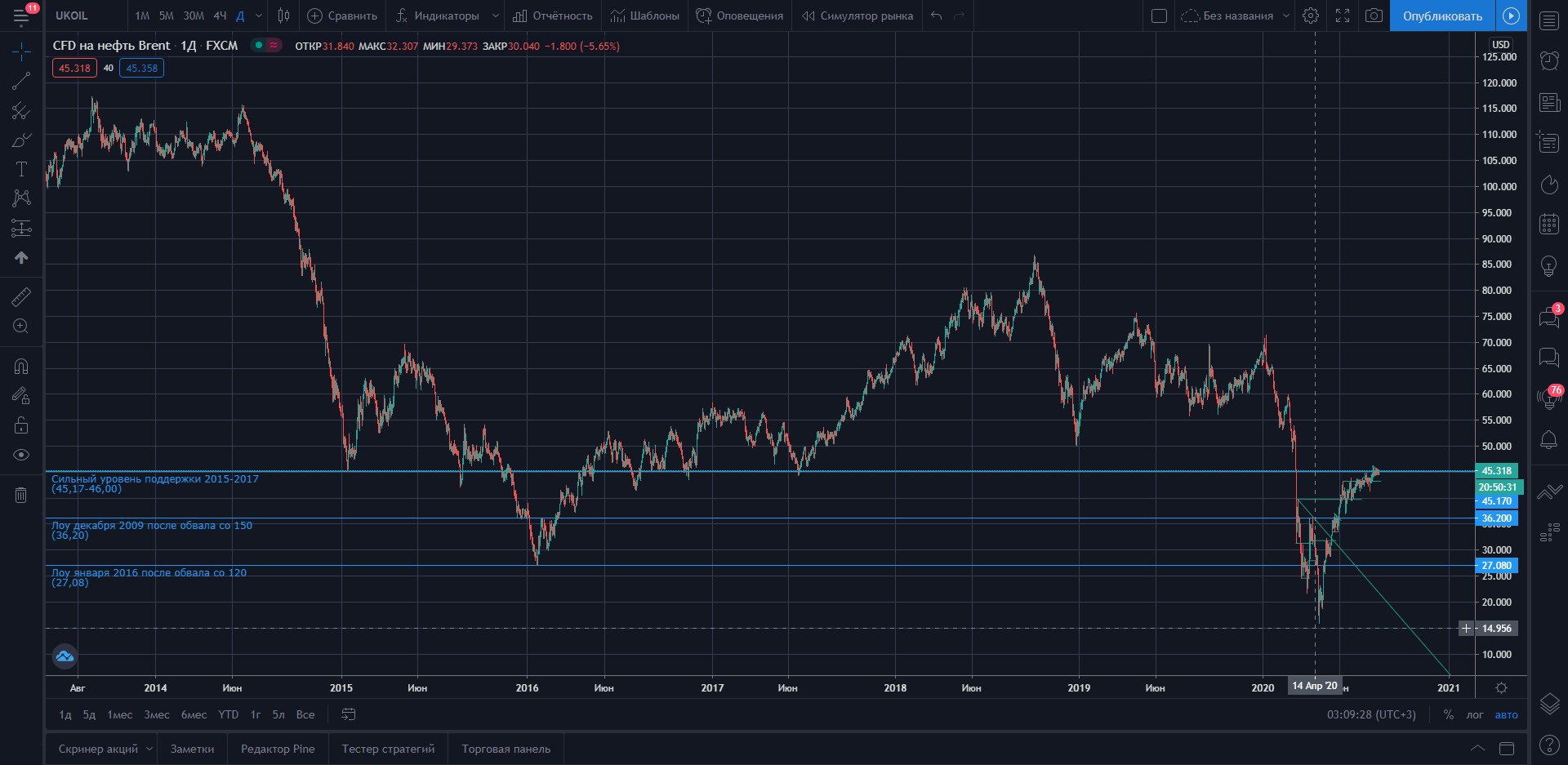Toggle visibility of all drawings eye icon

[x=21, y=455]
